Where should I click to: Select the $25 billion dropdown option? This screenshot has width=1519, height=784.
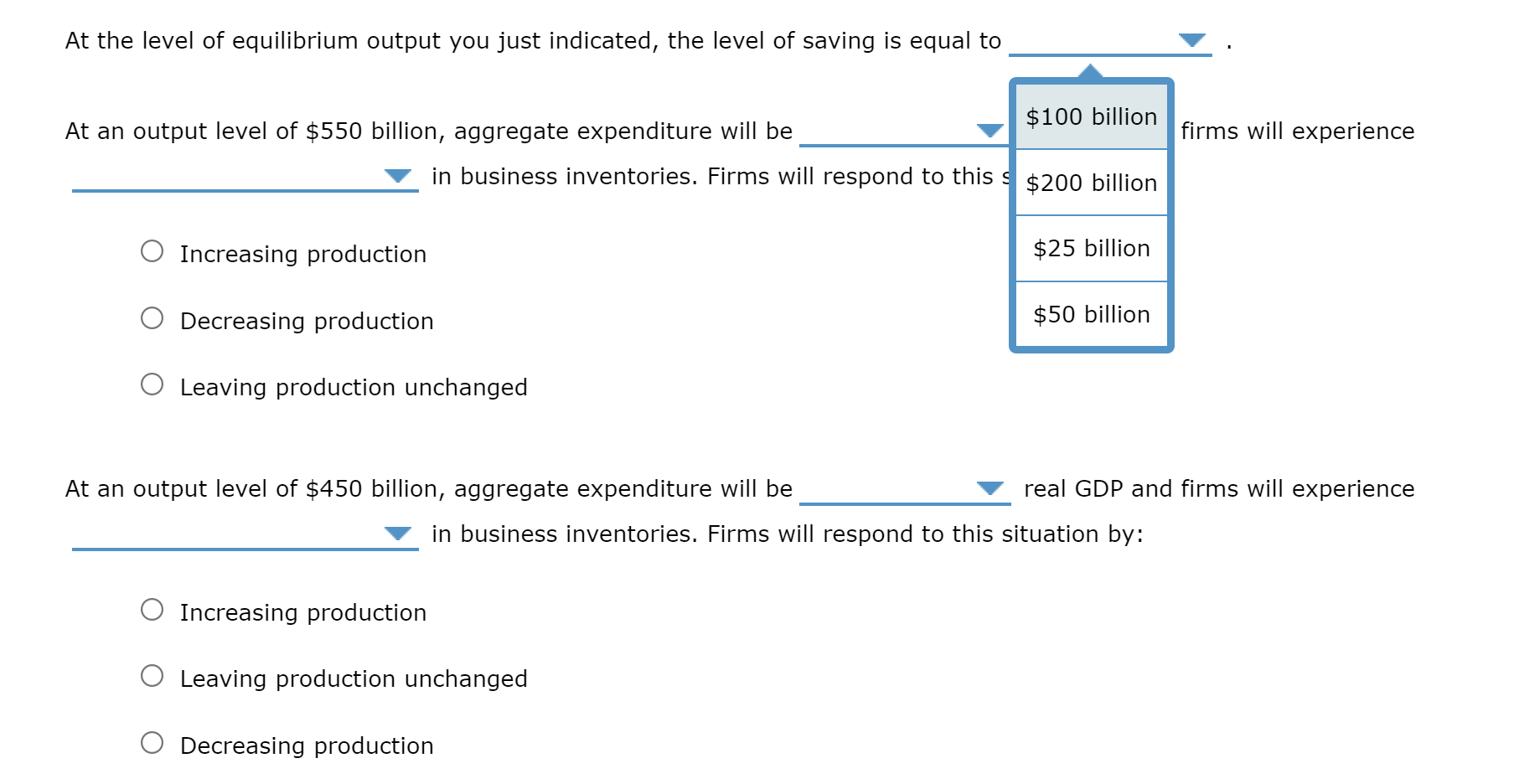coord(1092,248)
